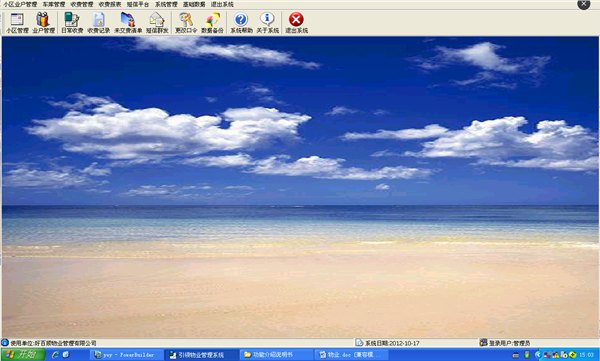Click the 登录用户:管理员 status text
The width and height of the screenshot is (600, 361).
click(x=509, y=343)
